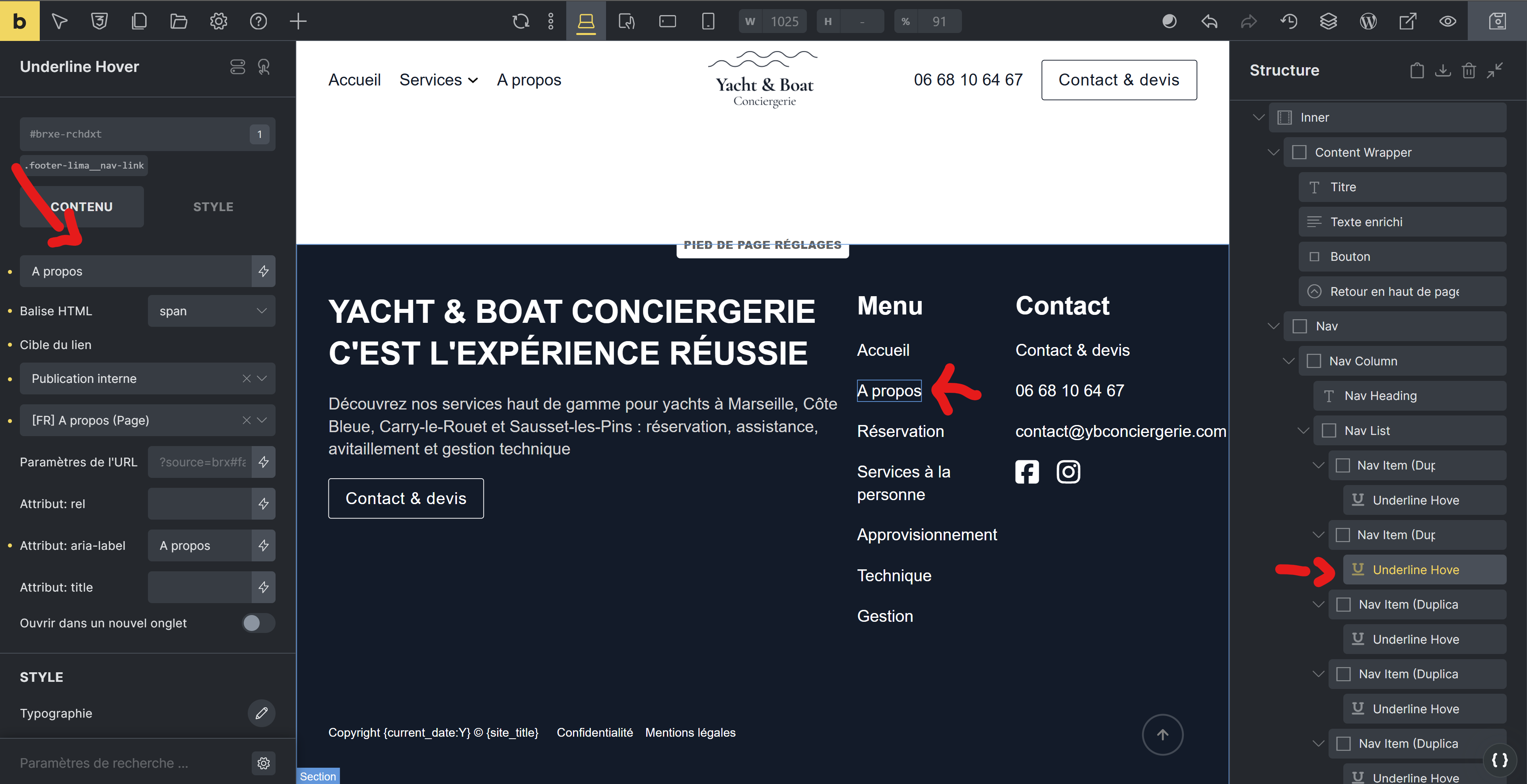Click the reload canvas icon
This screenshot has height=784, width=1527.
(521, 21)
